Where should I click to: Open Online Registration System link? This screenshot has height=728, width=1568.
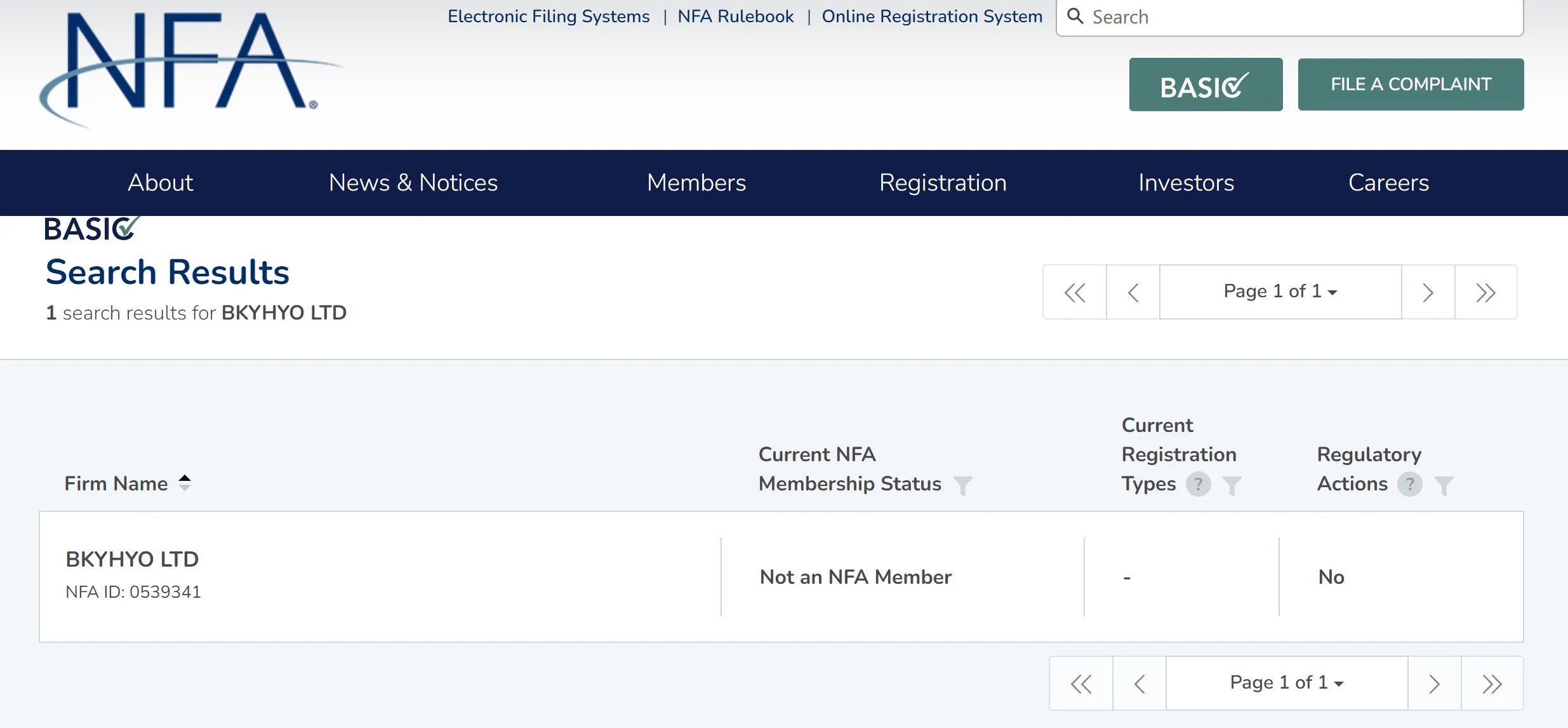pos(932,17)
